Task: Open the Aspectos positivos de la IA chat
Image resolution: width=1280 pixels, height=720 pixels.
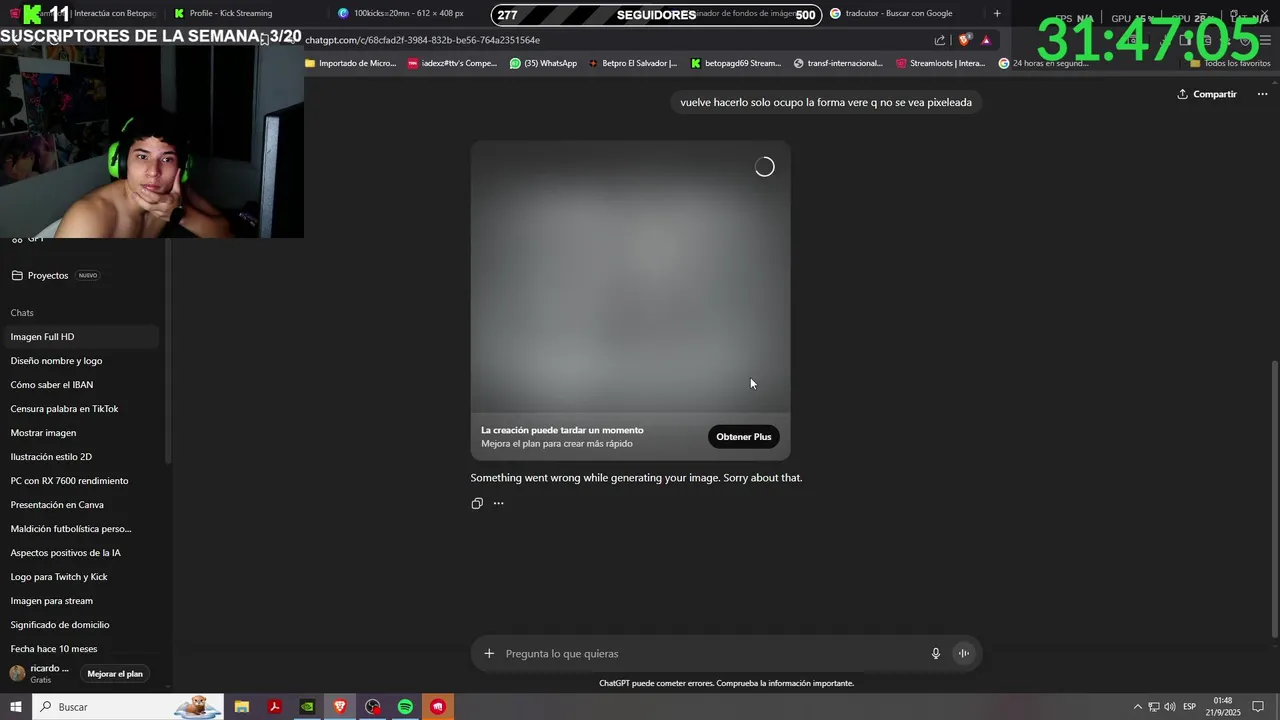Action: pos(81,553)
